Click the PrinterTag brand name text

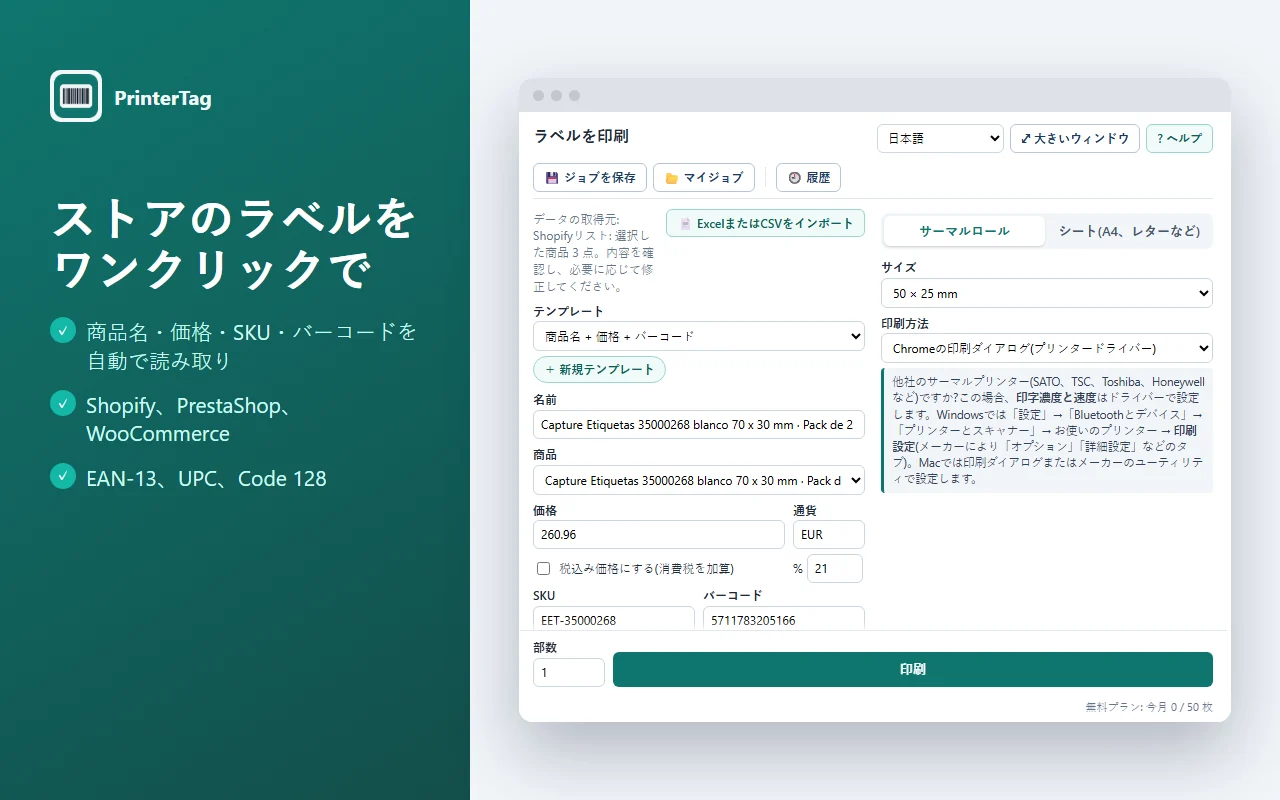click(x=163, y=98)
